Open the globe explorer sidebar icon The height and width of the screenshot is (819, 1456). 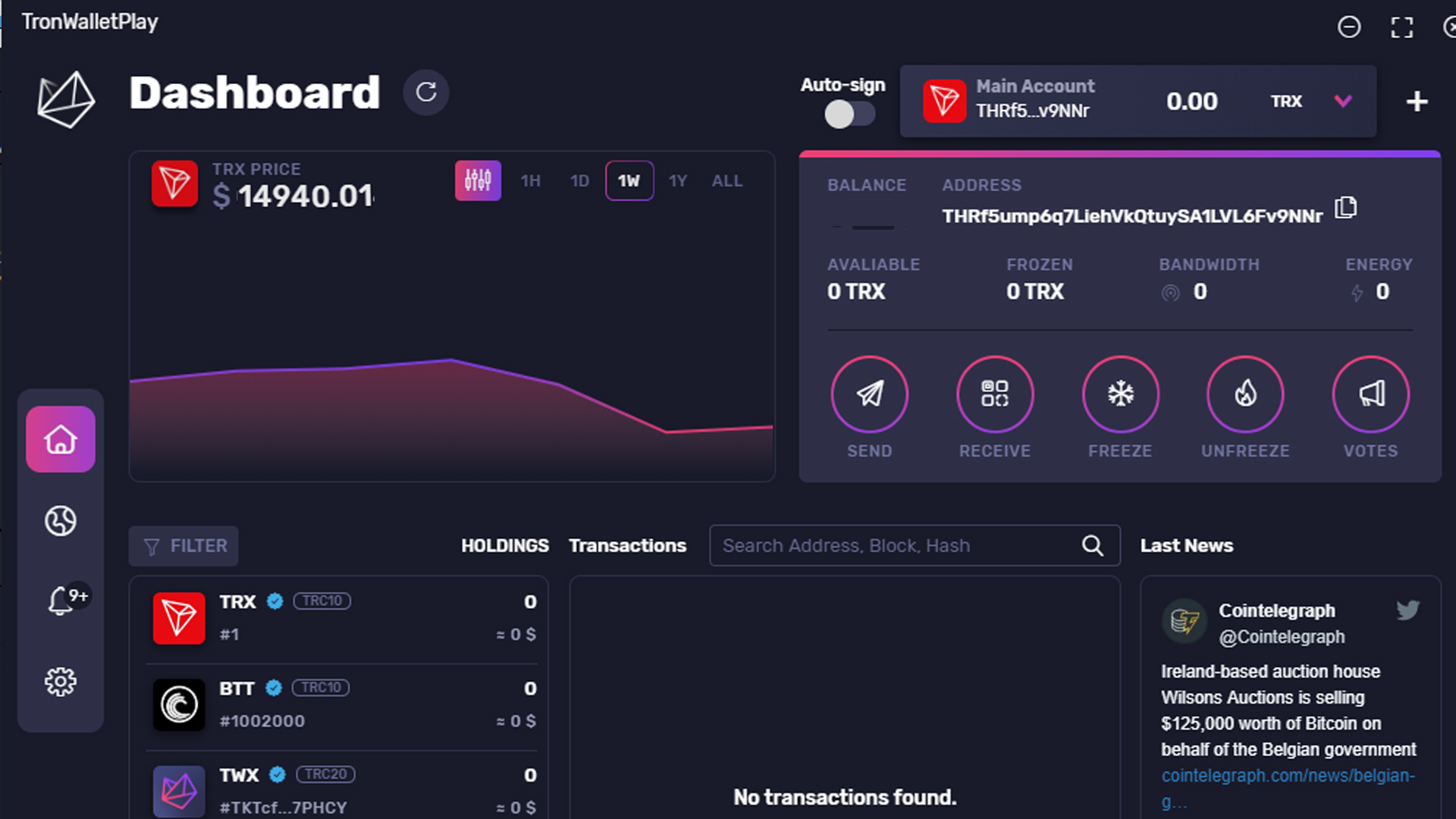click(61, 521)
